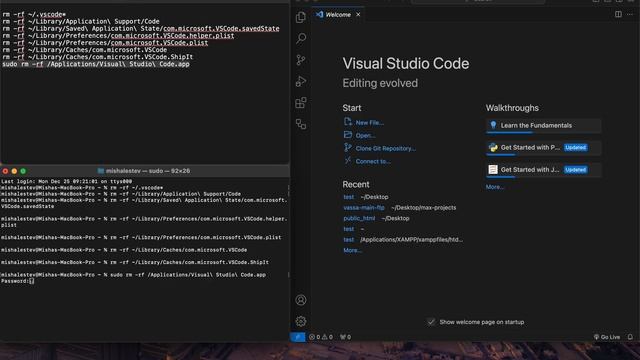Screen dimensions: 640x360
Task: Click More link under Walkthroughs
Action: click(x=495, y=187)
